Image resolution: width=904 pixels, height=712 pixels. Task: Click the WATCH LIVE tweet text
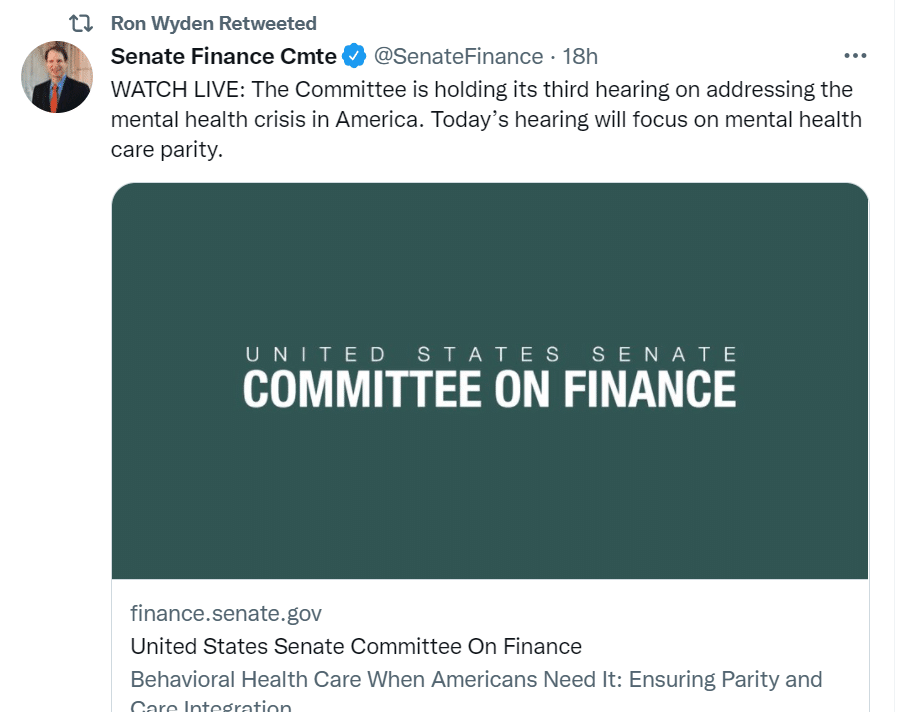(x=481, y=89)
